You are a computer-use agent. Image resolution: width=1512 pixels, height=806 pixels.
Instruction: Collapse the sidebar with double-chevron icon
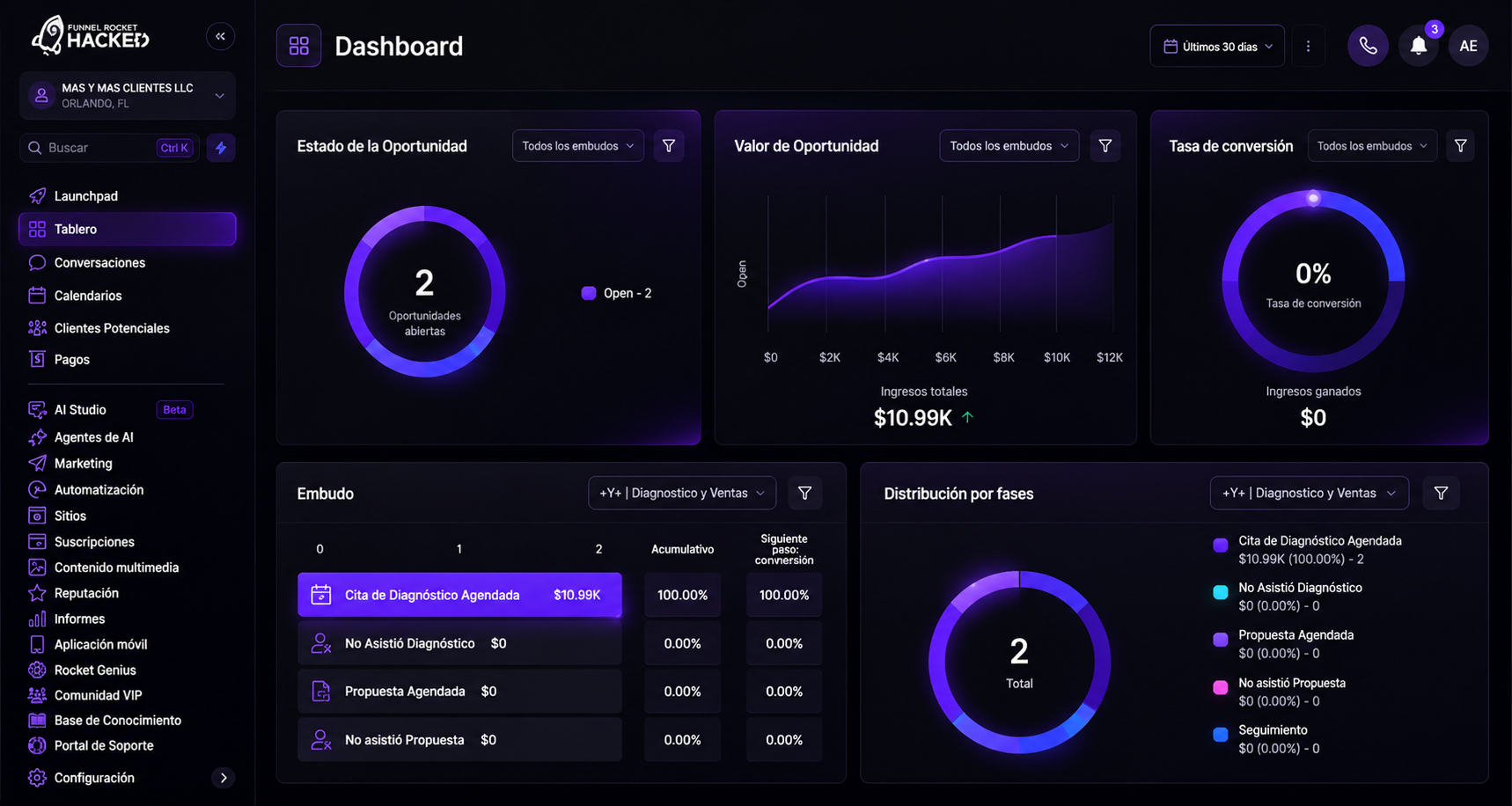tap(220, 36)
